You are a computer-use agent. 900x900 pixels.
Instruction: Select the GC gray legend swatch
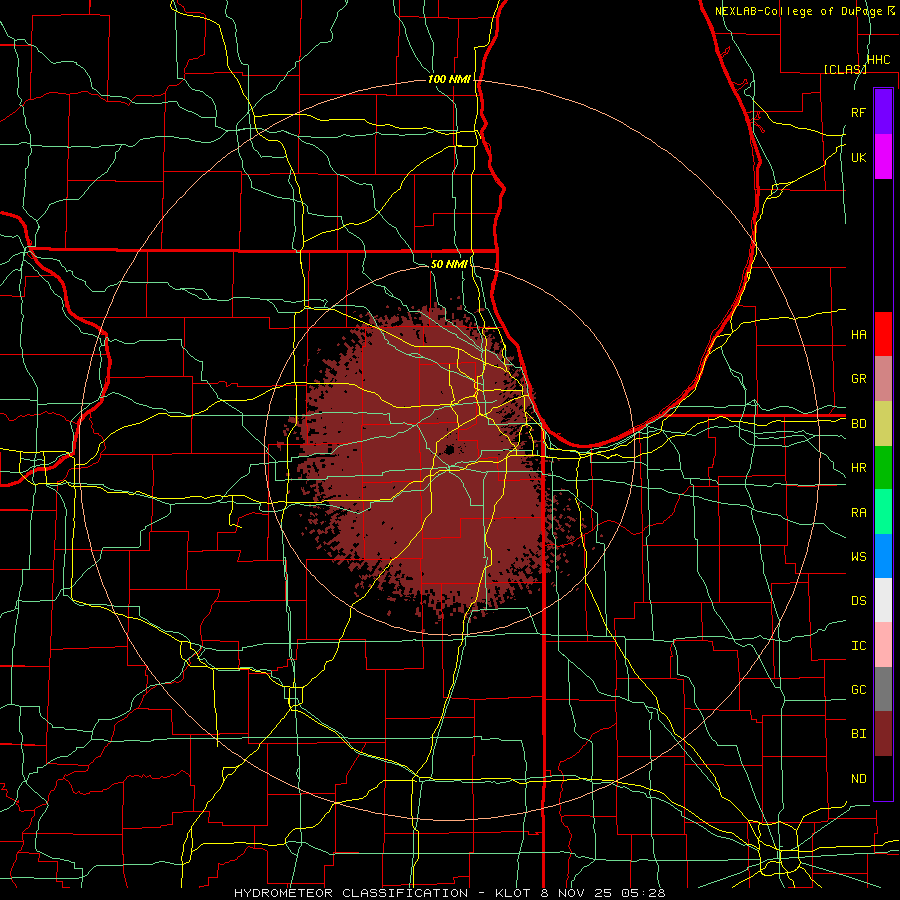tap(883, 689)
